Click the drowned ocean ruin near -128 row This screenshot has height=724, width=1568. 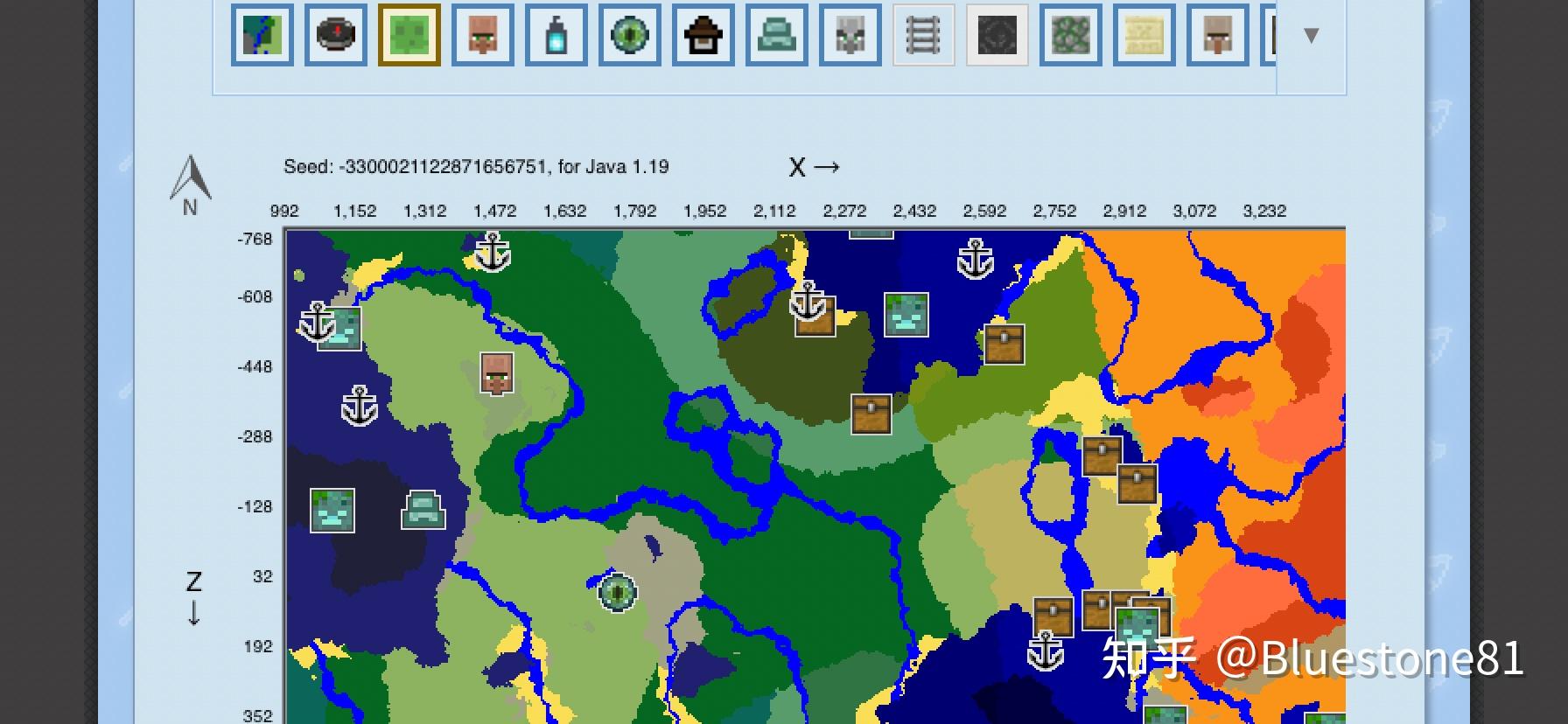coord(332,511)
